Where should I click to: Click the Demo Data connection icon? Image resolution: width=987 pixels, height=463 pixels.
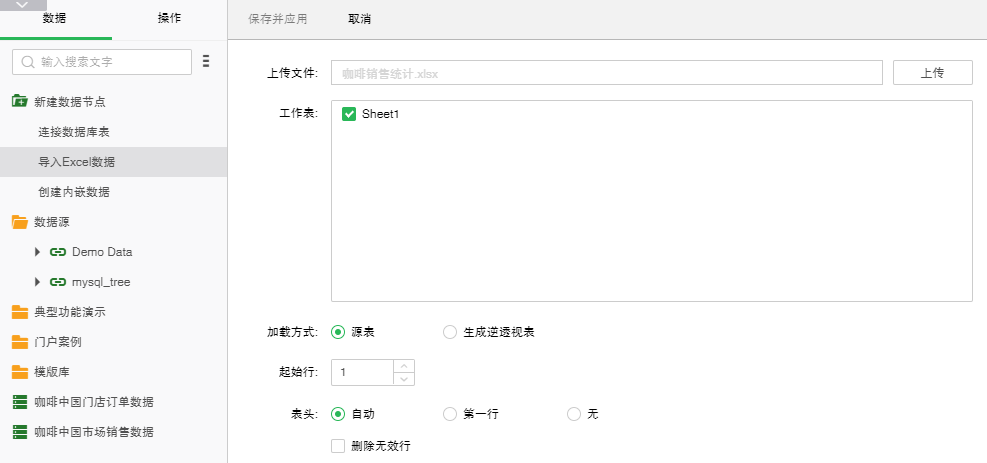58,252
